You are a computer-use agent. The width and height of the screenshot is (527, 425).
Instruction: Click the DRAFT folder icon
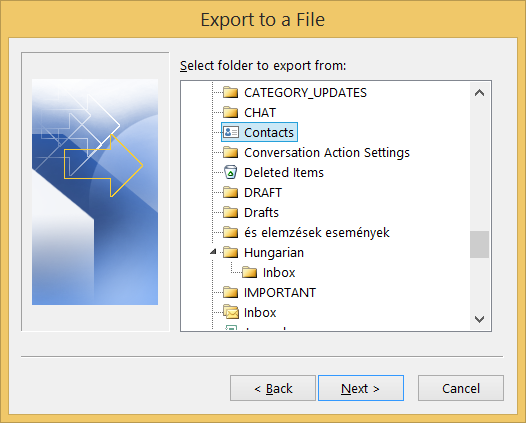pyautogui.click(x=231, y=192)
